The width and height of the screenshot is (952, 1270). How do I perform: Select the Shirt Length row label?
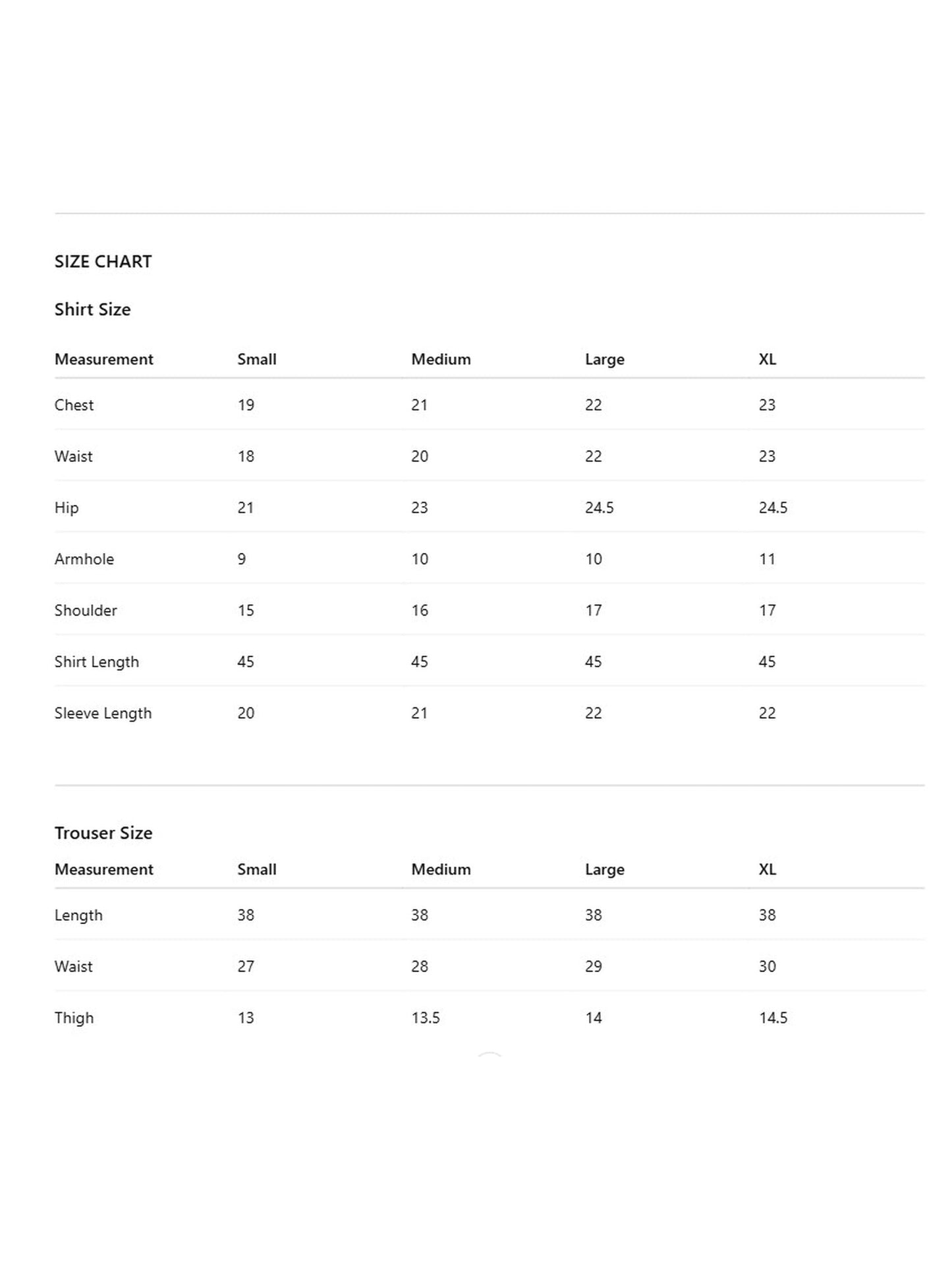click(97, 662)
